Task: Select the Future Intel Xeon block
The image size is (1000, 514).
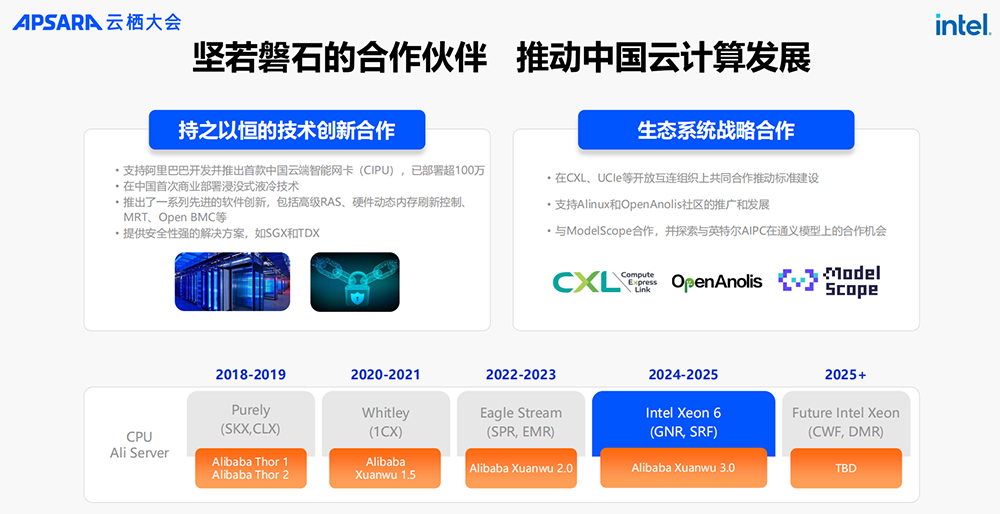Action: pos(846,419)
